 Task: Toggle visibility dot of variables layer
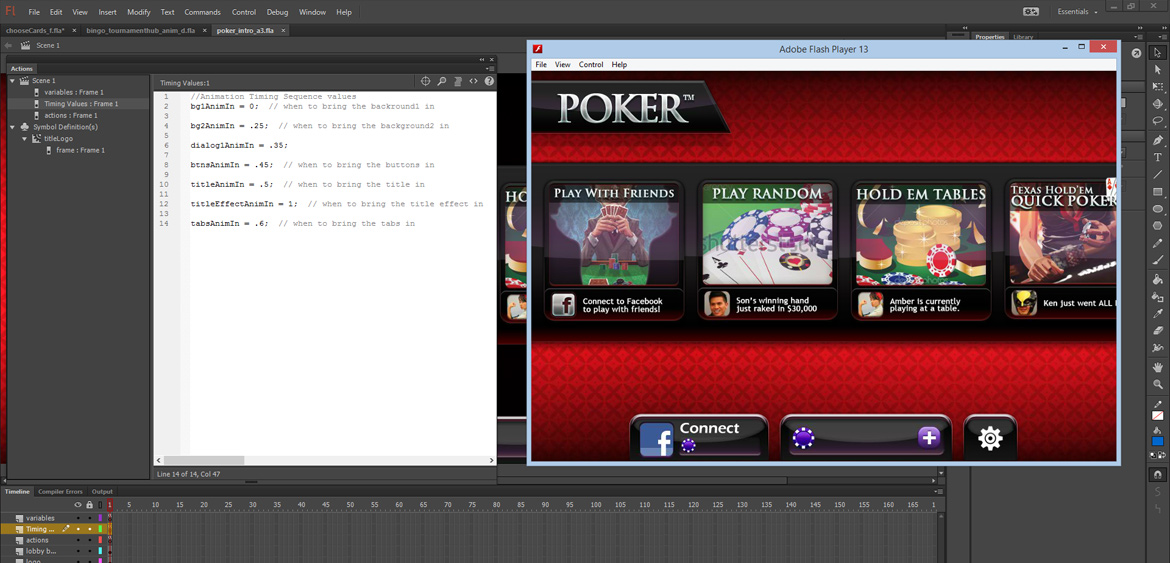click(x=78, y=518)
